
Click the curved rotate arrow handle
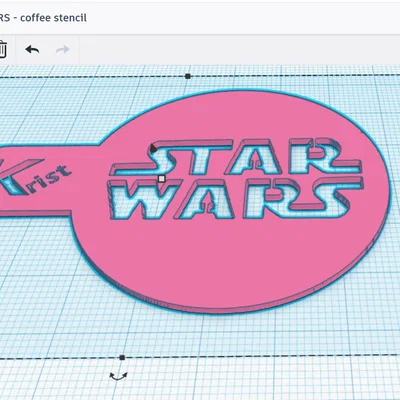(119, 376)
